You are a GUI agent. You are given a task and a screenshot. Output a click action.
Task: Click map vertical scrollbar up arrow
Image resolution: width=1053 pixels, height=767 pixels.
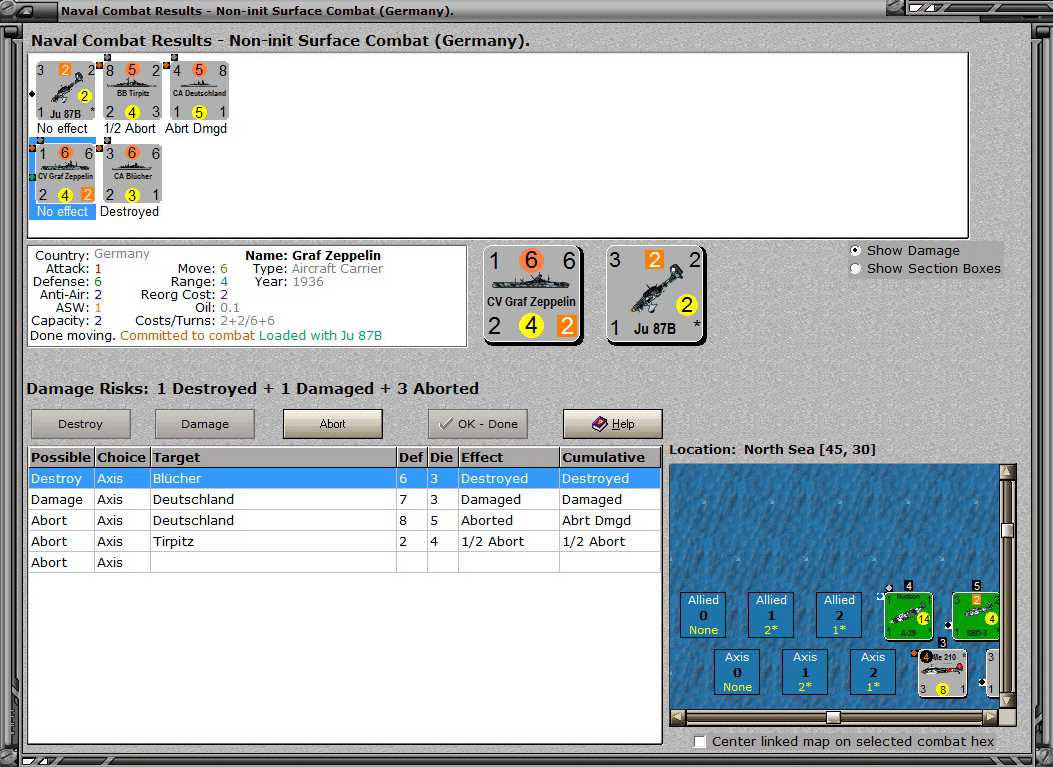point(1007,472)
